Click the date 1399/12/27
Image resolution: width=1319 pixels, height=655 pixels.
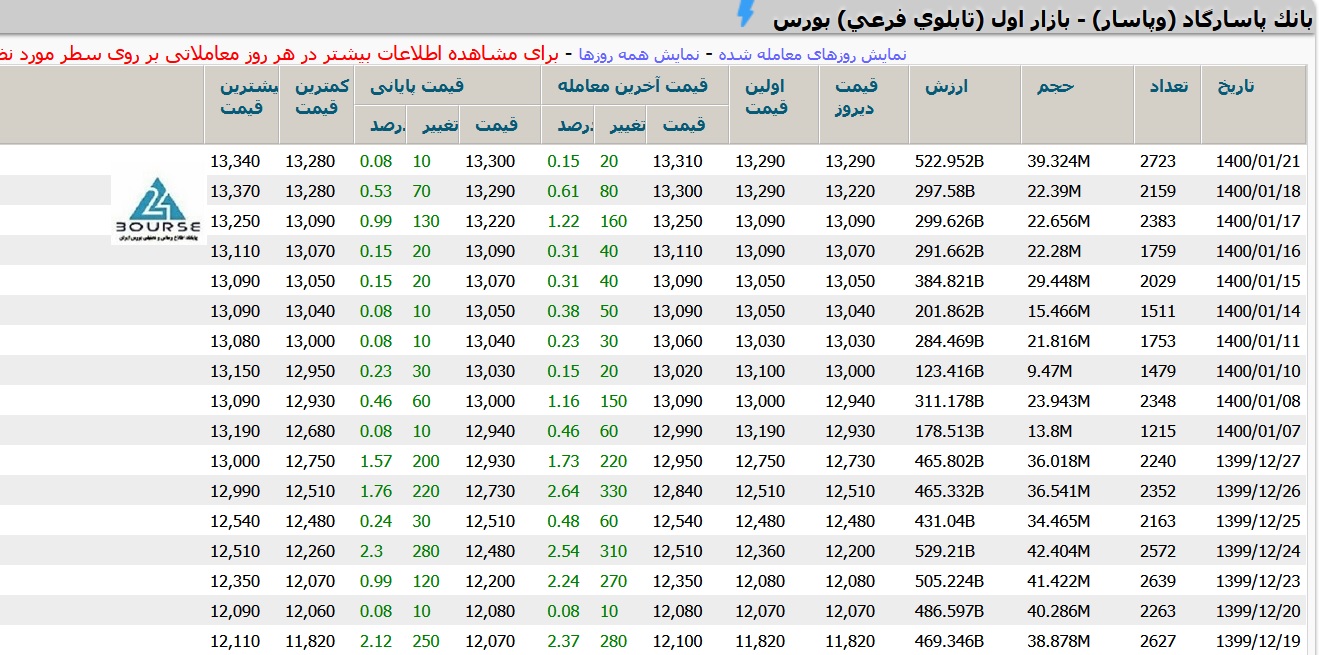(x=1258, y=461)
